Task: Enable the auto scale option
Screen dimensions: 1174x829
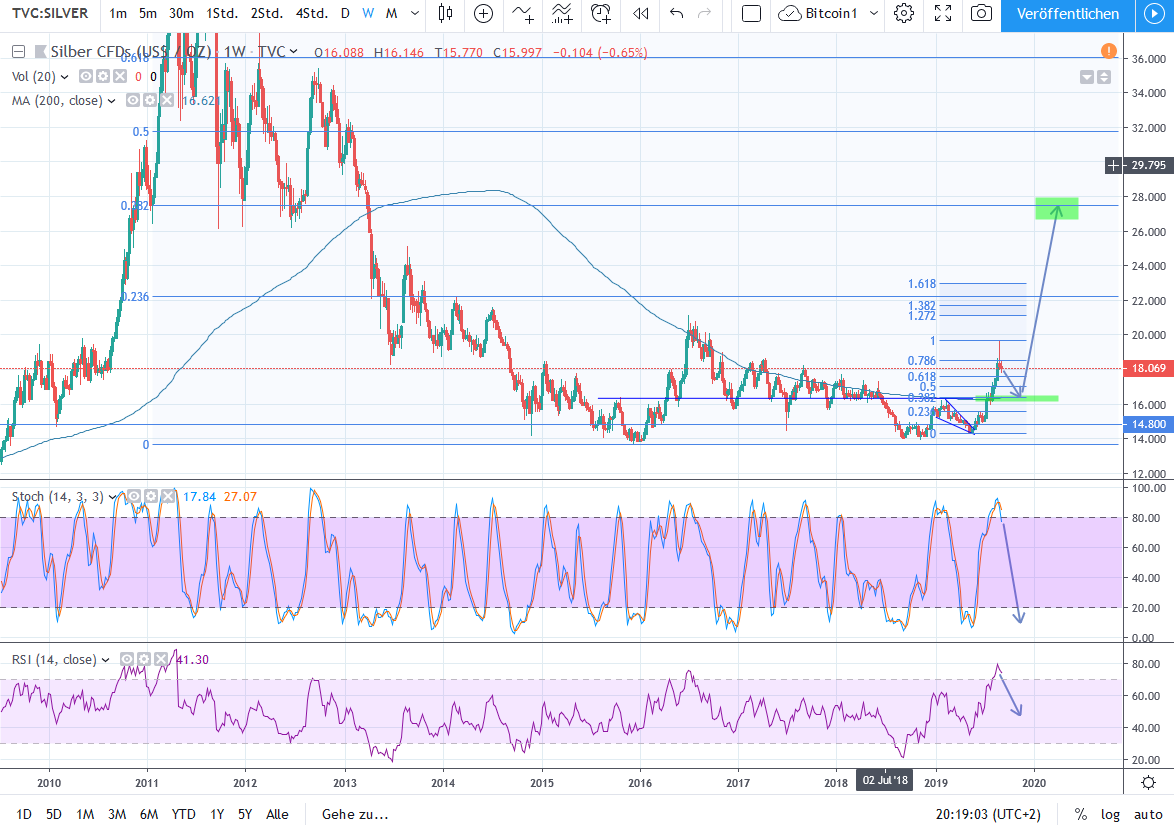Action: (x=1149, y=814)
